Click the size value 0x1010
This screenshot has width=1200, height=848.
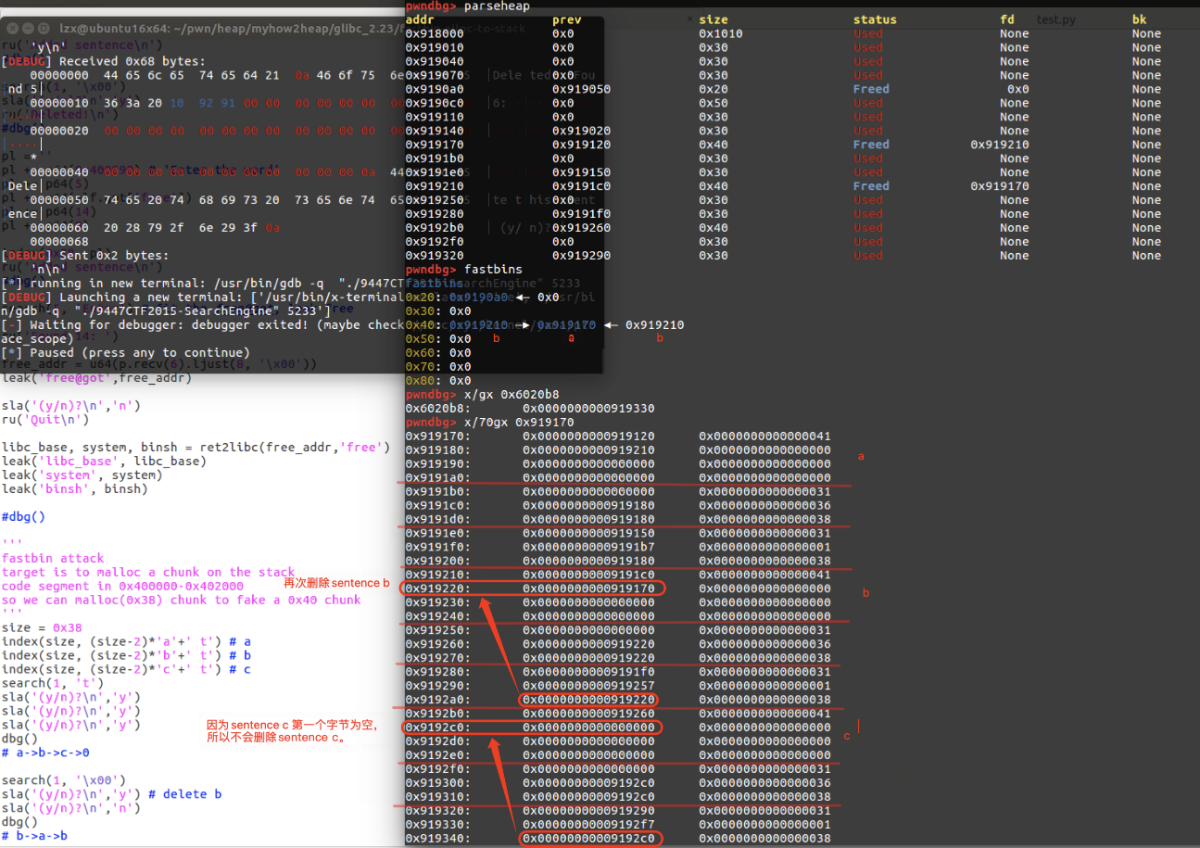pyautogui.click(x=720, y=34)
